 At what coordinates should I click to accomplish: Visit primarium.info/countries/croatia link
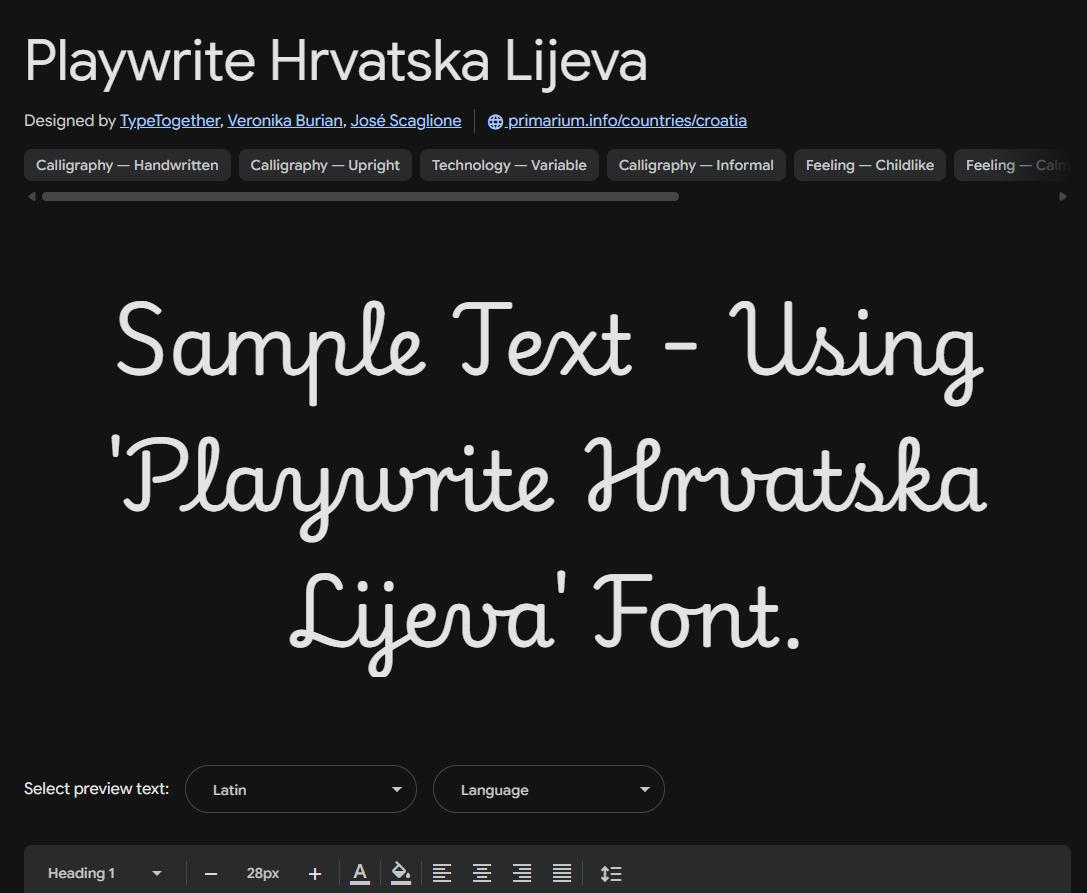627,121
